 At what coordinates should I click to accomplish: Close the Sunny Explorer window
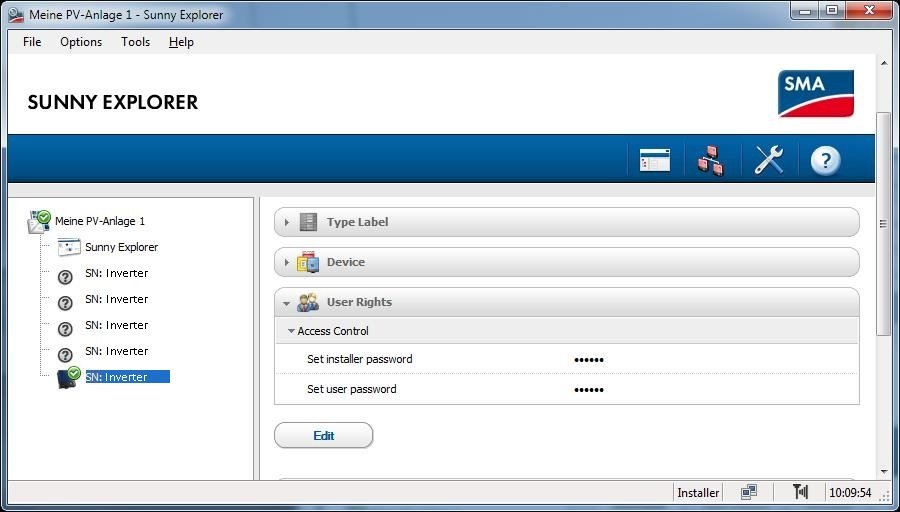[x=868, y=10]
